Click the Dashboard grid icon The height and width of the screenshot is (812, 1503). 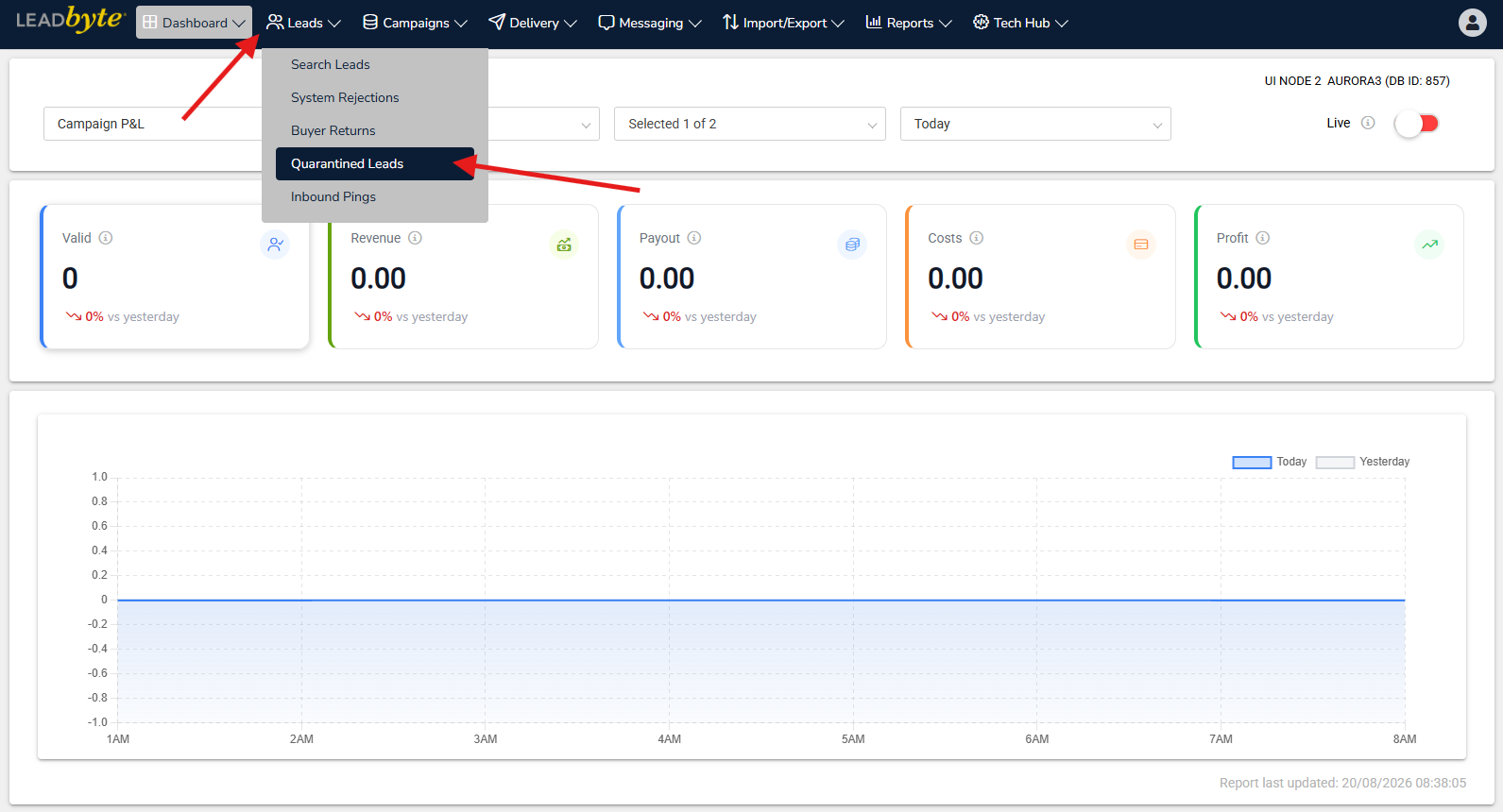click(150, 23)
